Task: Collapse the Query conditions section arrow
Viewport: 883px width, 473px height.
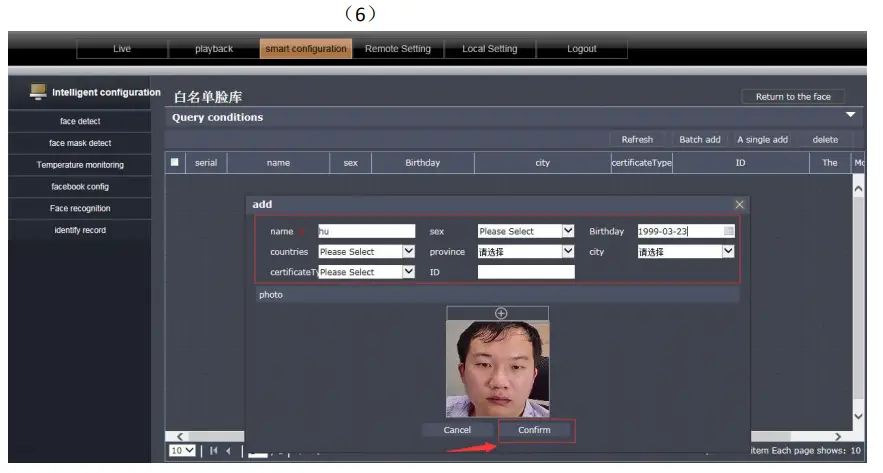Action: (851, 117)
